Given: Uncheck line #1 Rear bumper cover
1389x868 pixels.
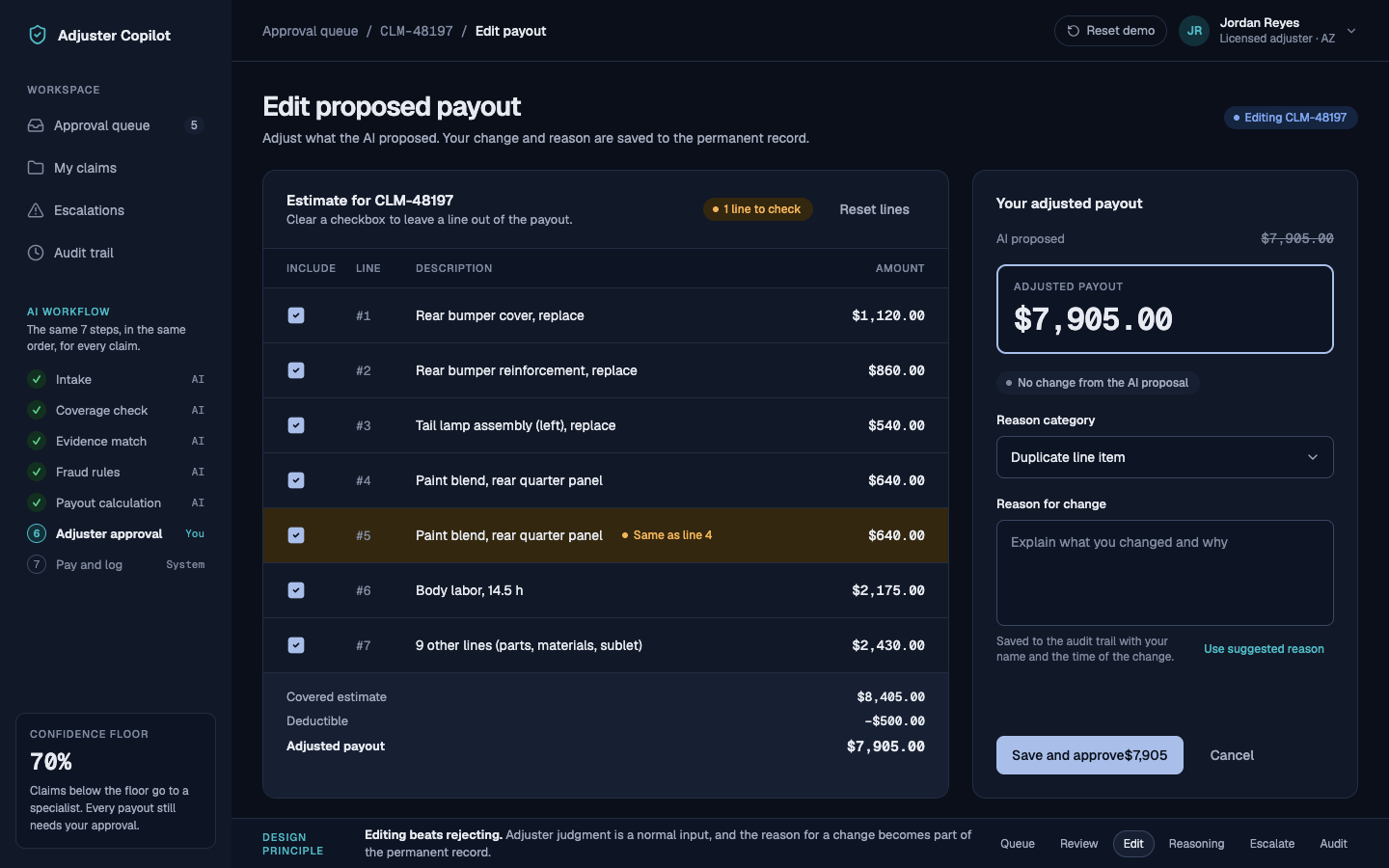Looking at the screenshot, I should pos(296,315).
